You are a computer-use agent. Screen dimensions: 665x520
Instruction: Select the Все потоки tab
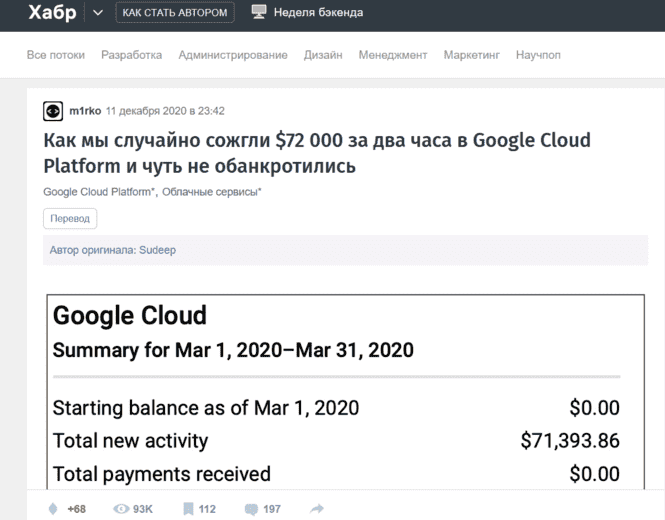click(x=56, y=55)
